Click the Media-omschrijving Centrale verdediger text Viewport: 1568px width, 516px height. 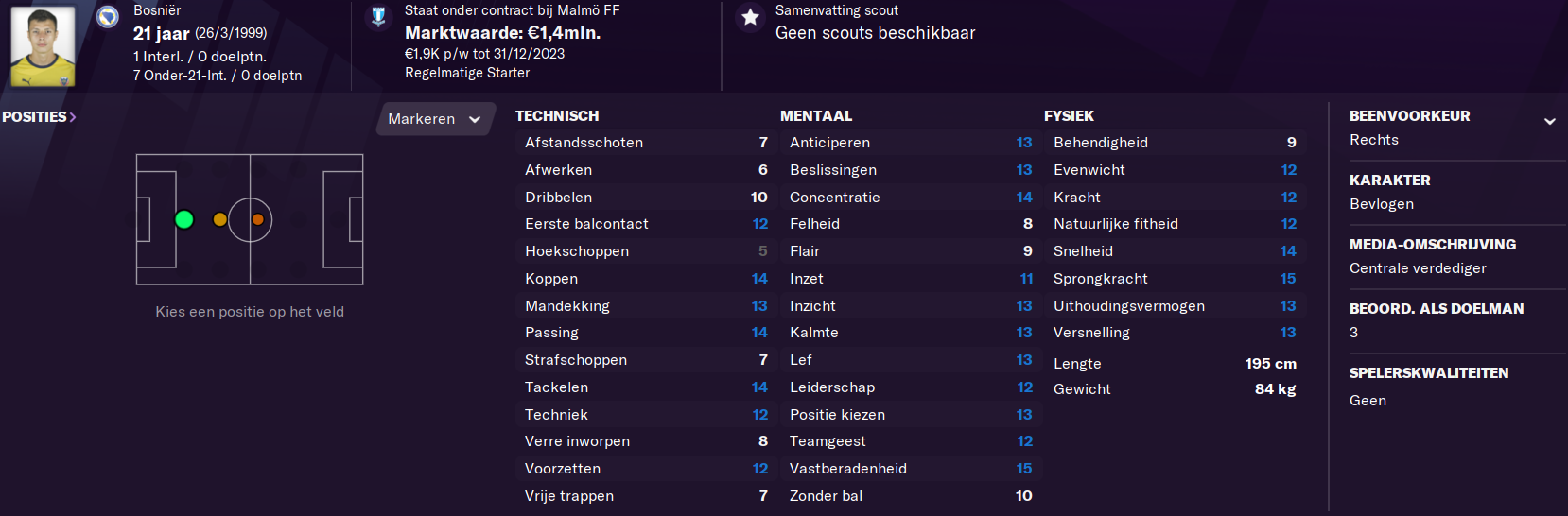tap(1418, 268)
